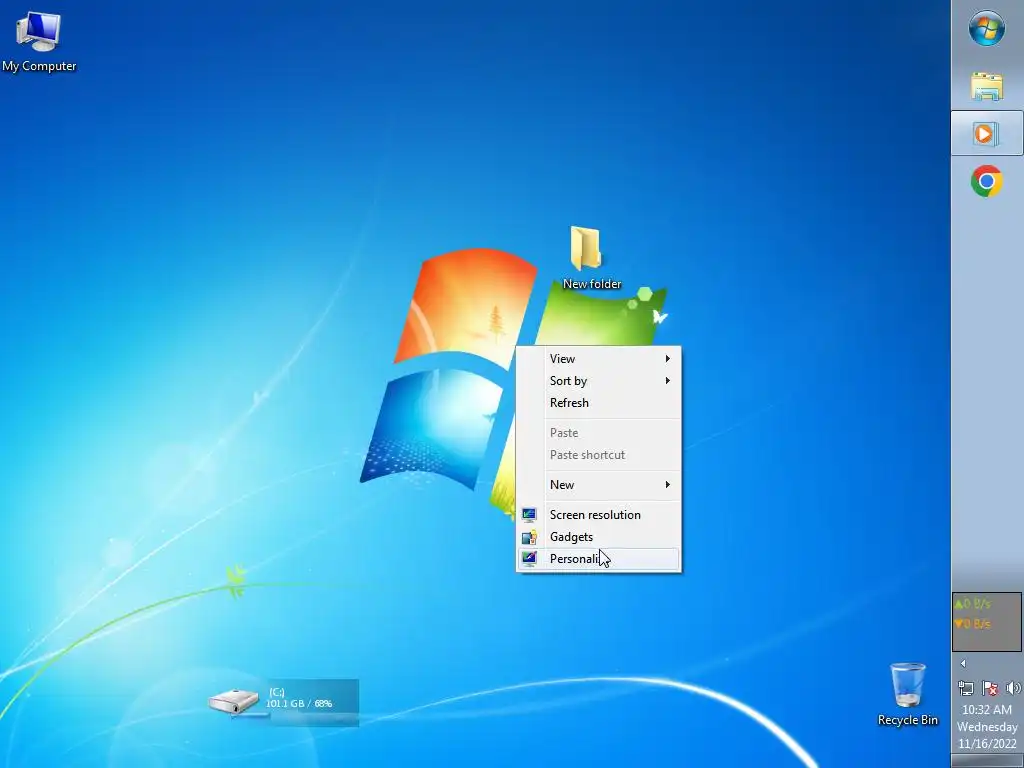Image resolution: width=1024 pixels, height=768 pixels.
Task: Open the Windows Start orb
Action: [x=987, y=28]
